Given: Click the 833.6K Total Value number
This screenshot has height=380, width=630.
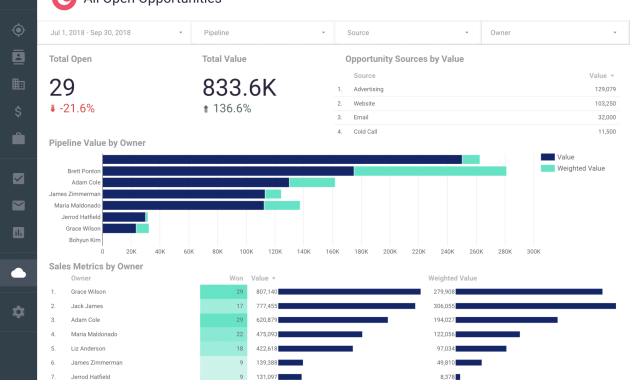Looking at the screenshot, I should coord(239,88).
